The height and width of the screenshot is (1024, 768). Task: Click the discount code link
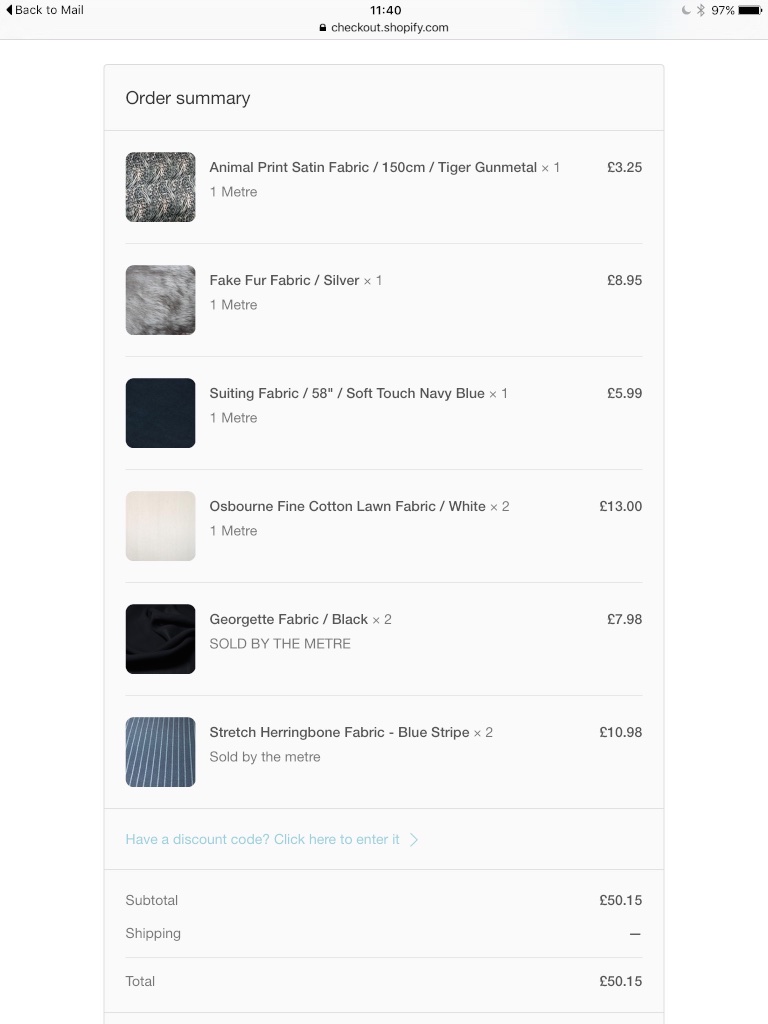[262, 839]
